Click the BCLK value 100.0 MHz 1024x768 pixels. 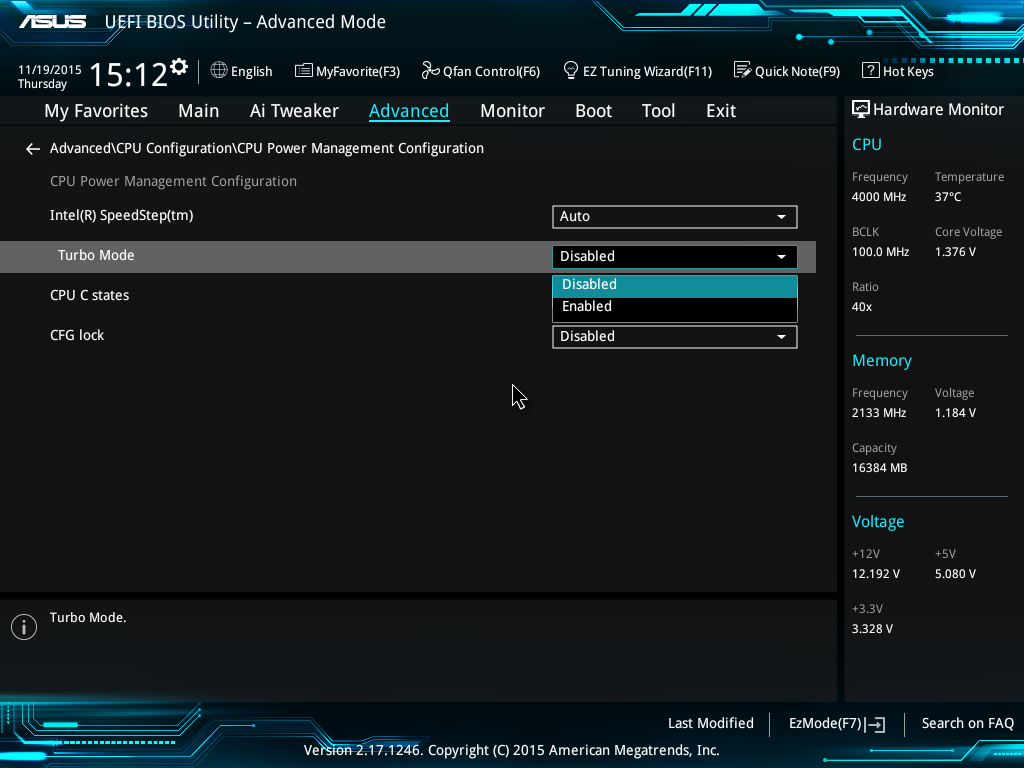click(880, 252)
